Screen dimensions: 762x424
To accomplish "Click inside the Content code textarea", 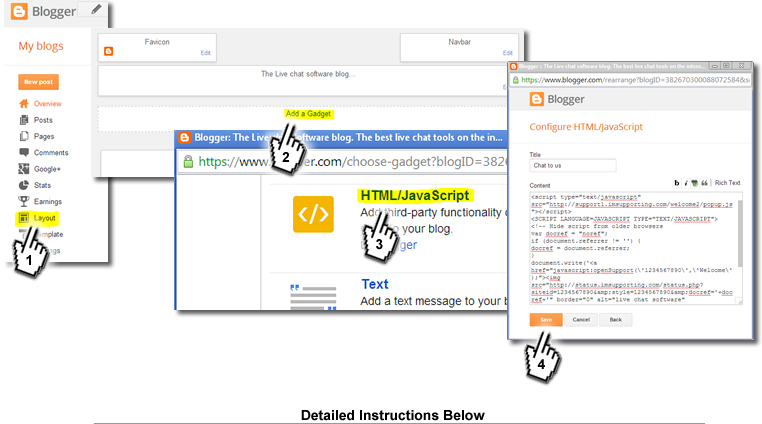I will click(634, 248).
